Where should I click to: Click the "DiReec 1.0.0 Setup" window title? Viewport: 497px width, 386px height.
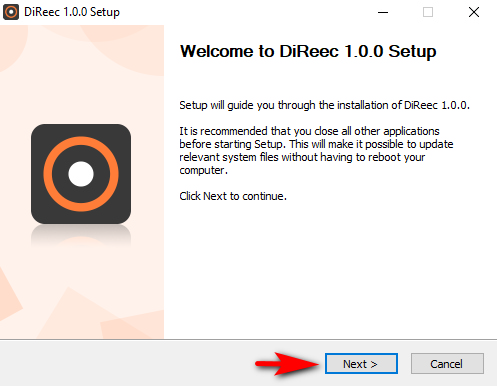point(72,12)
